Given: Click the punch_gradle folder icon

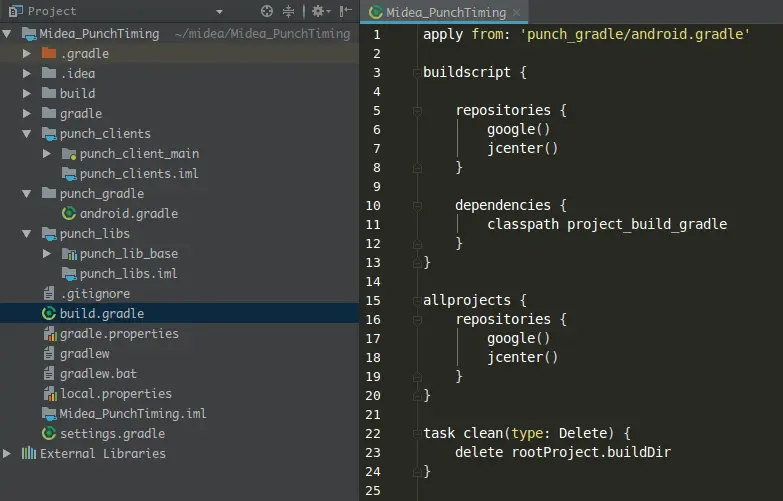Looking at the screenshot, I should (x=49, y=193).
